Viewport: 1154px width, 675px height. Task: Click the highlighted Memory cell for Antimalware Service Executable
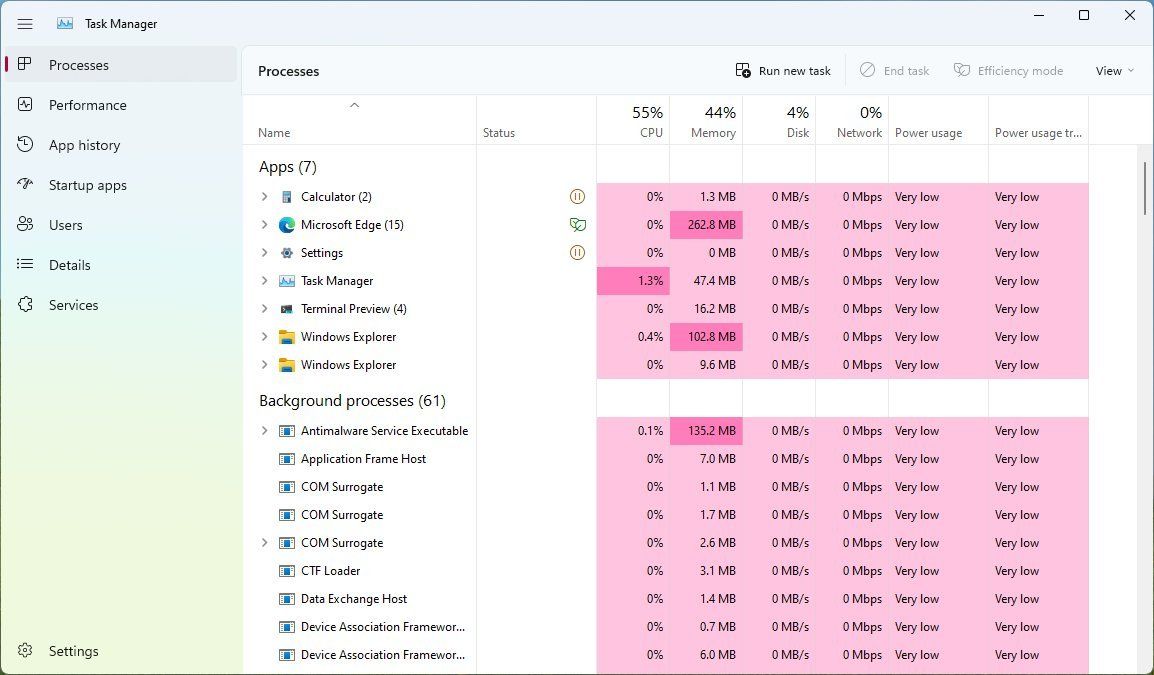coord(706,430)
